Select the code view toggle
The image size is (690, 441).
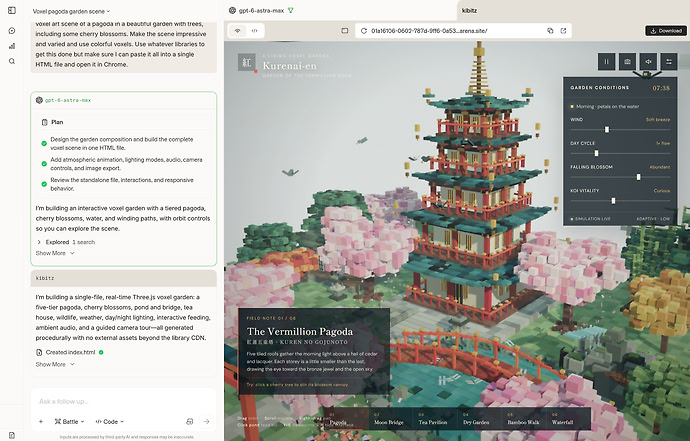[254, 31]
